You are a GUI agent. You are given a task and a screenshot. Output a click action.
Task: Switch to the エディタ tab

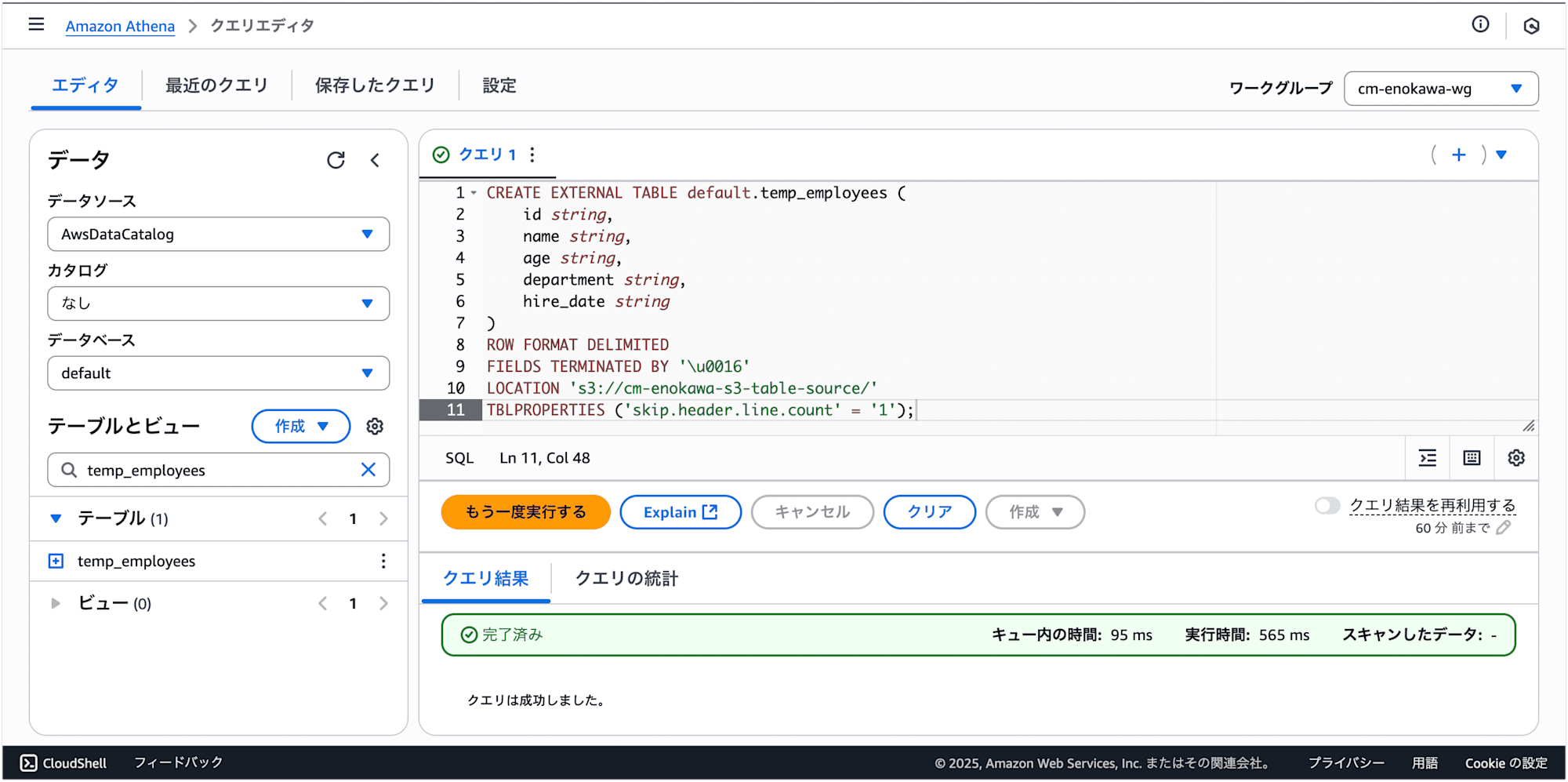pos(85,85)
